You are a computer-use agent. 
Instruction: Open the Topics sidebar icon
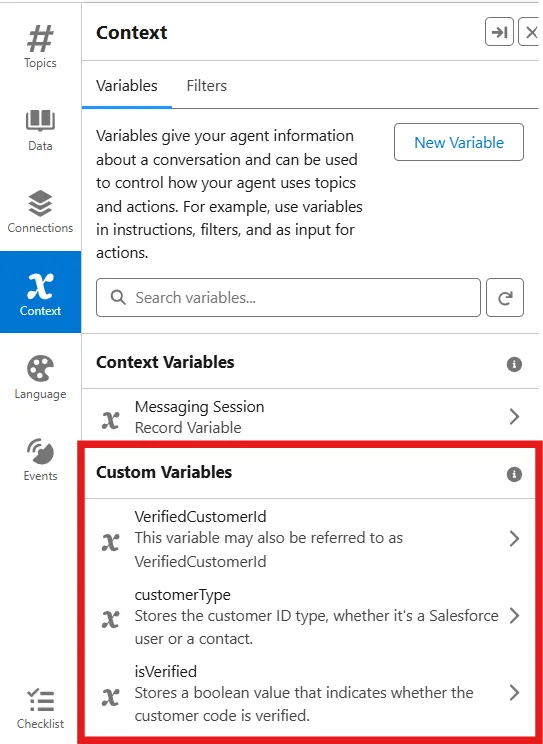[x=40, y=39]
